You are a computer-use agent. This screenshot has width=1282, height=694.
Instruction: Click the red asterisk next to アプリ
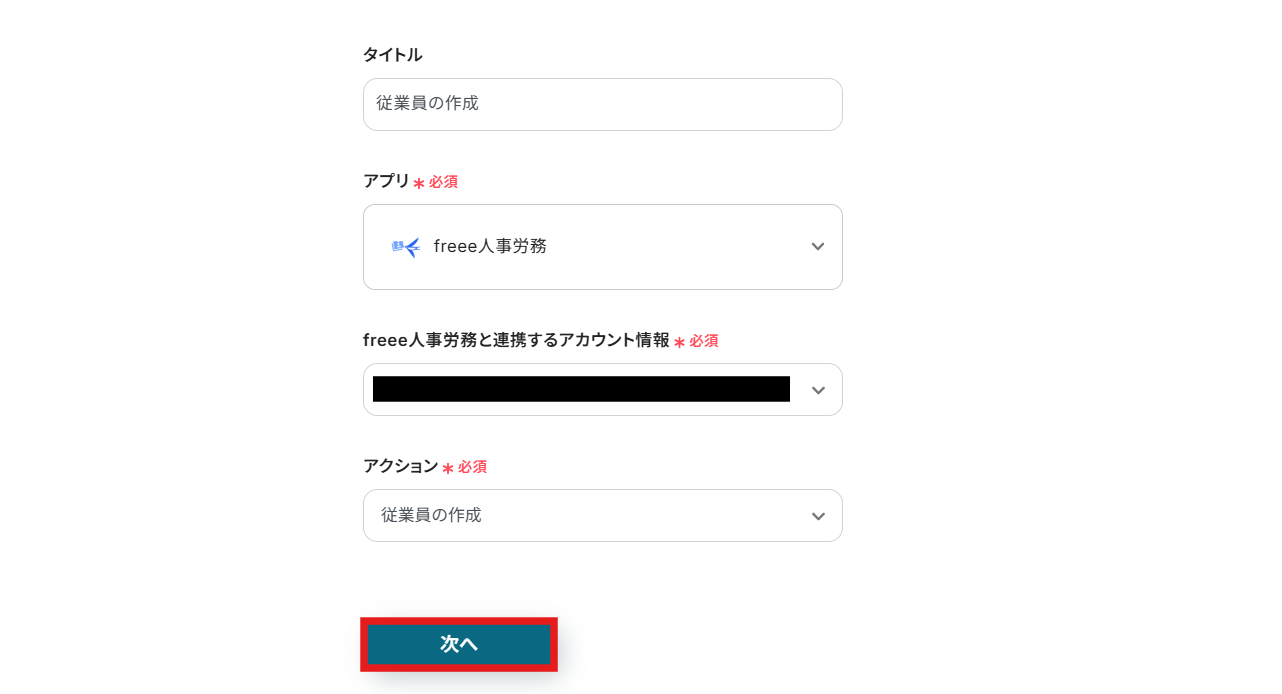pos(419,184)
